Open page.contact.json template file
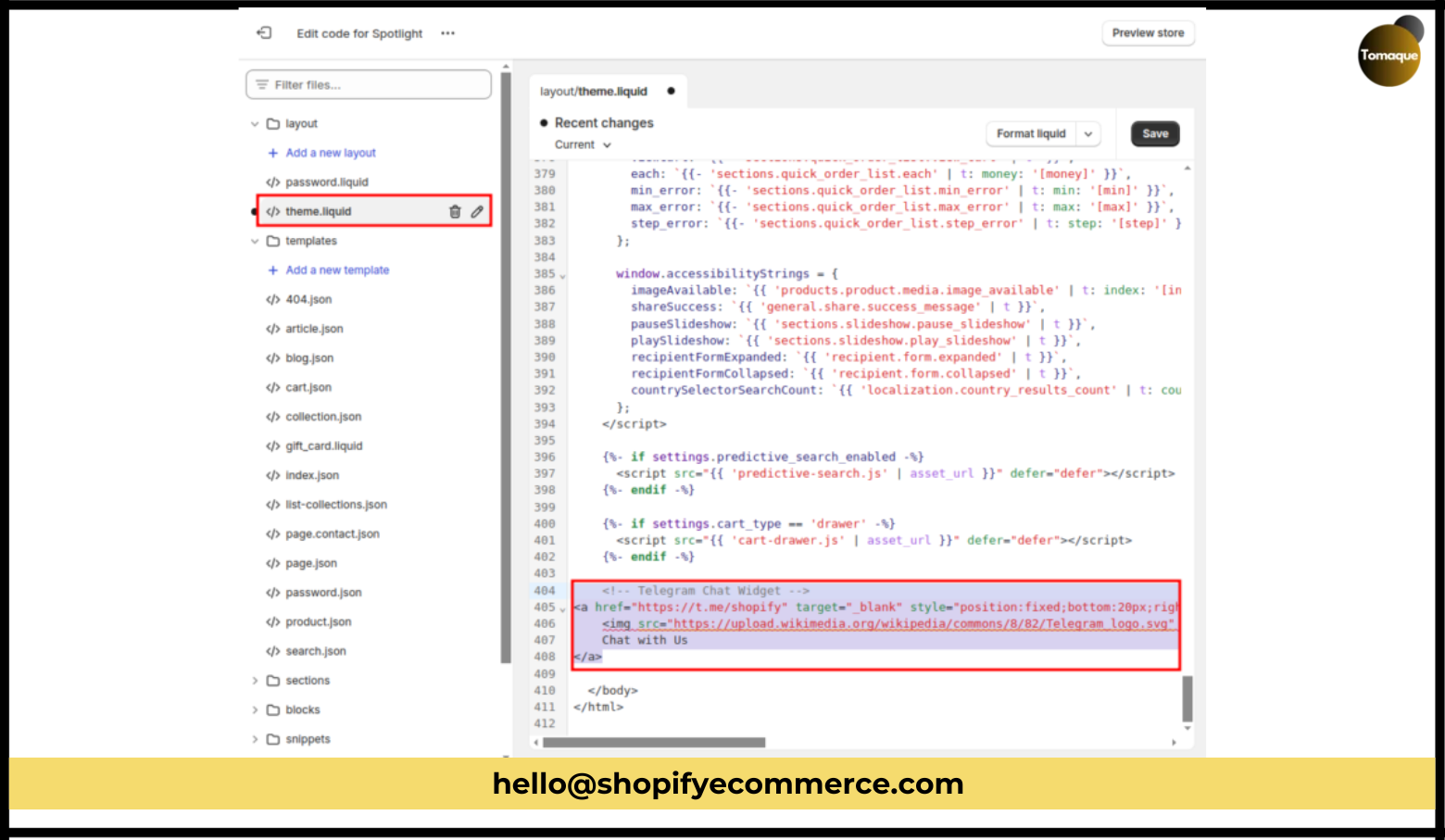1445x840 pixels. click(333, 534)
